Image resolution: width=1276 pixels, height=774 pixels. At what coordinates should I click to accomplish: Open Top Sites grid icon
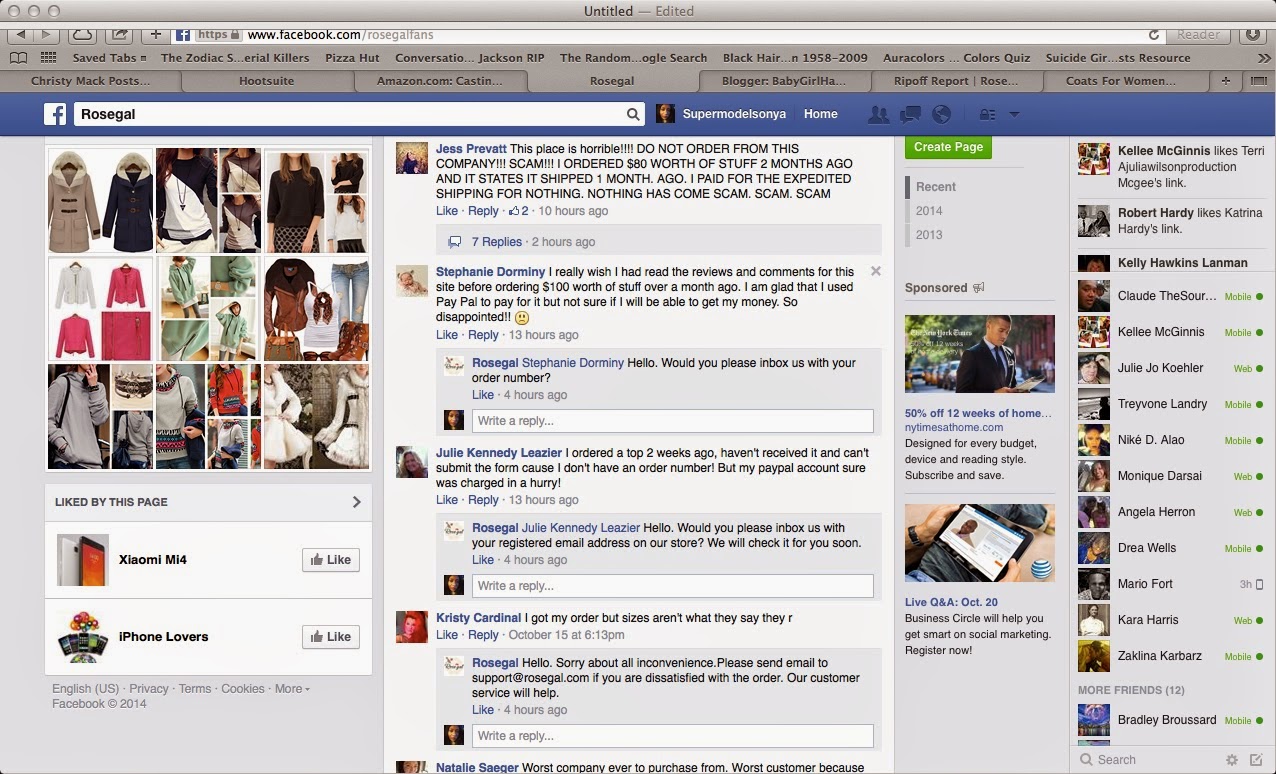[48, 58]
